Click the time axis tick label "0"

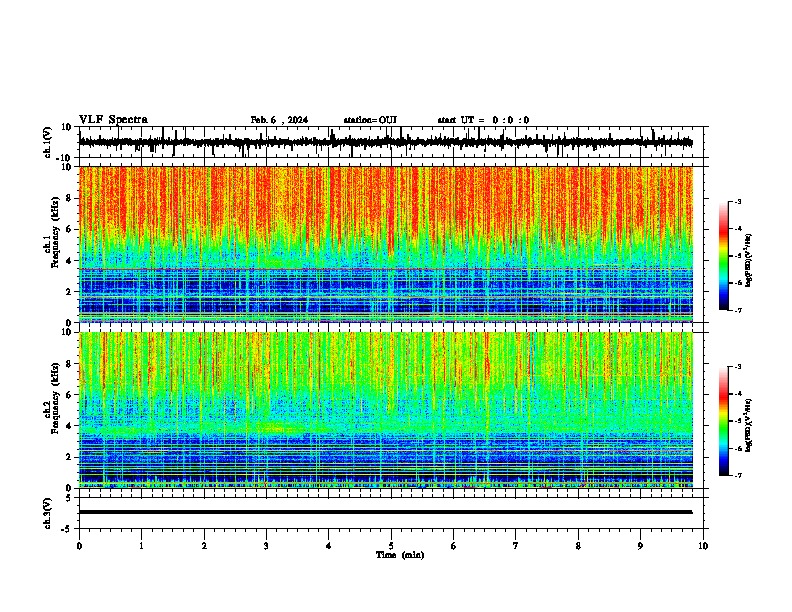(x=79, y=546)
